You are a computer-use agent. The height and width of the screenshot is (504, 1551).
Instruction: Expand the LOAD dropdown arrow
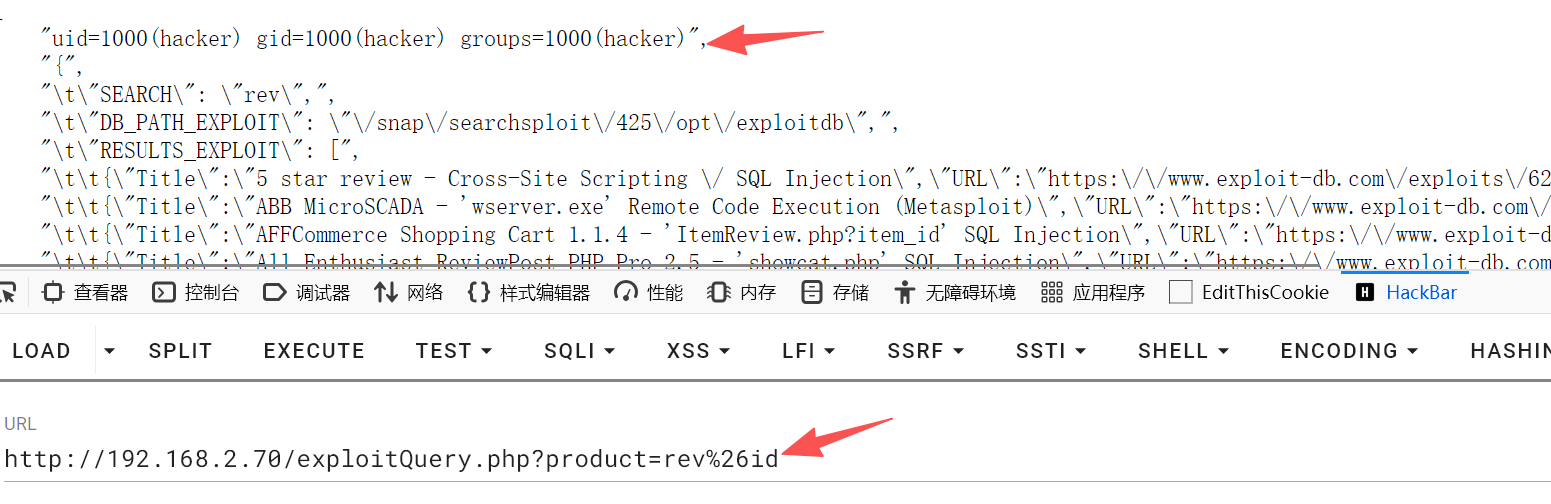(109, 351)
